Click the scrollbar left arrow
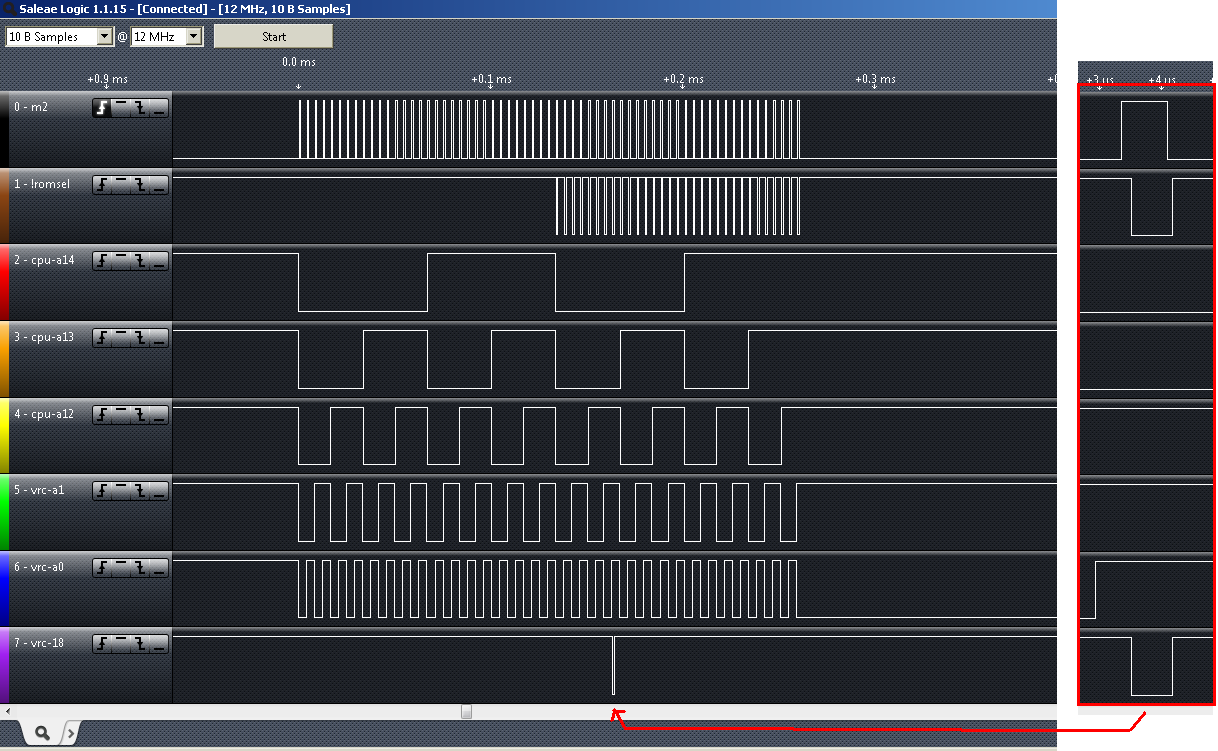Viewport: 1218px width, 751px height. (7, 711)
